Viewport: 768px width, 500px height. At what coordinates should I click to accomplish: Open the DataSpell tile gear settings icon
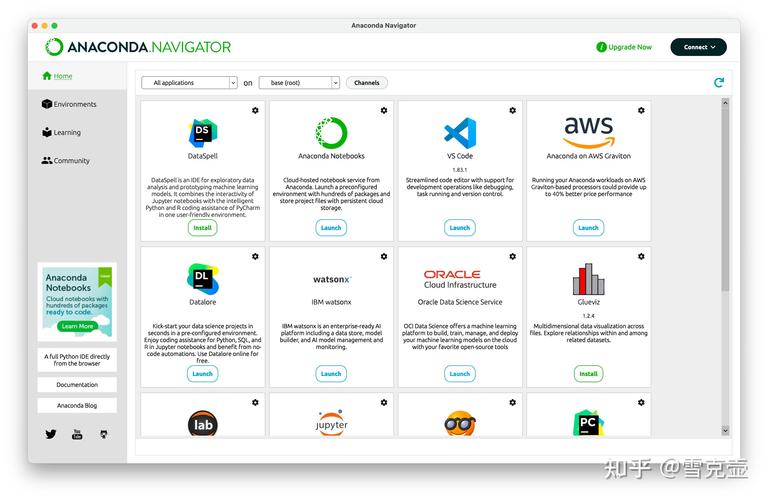tap(255, 110)
